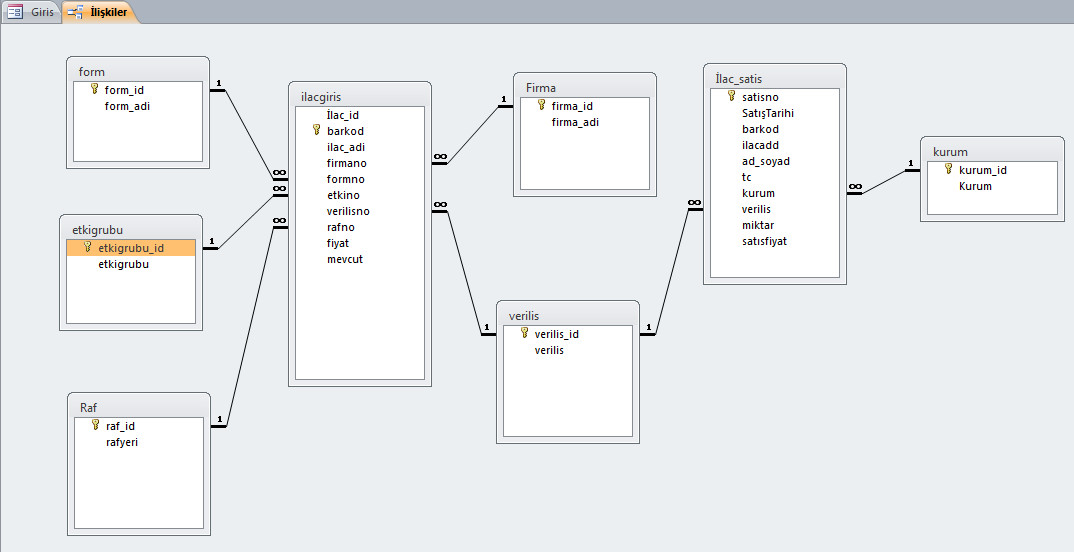Click the Kurum field in kurum table
Viewport: 1074px width, 552px height.
[x=975, y=186]
